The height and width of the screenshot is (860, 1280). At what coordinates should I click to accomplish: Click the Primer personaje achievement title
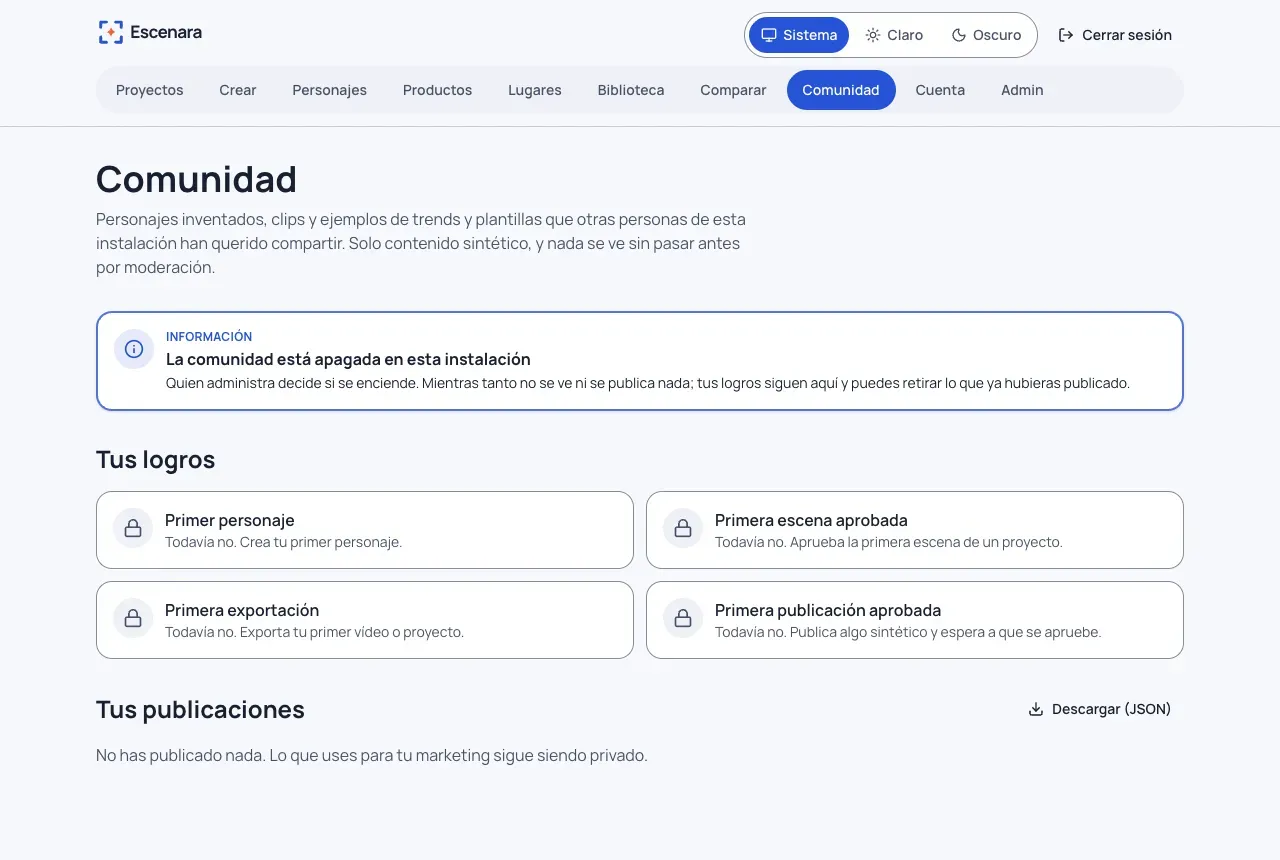(x=230, y=520)
